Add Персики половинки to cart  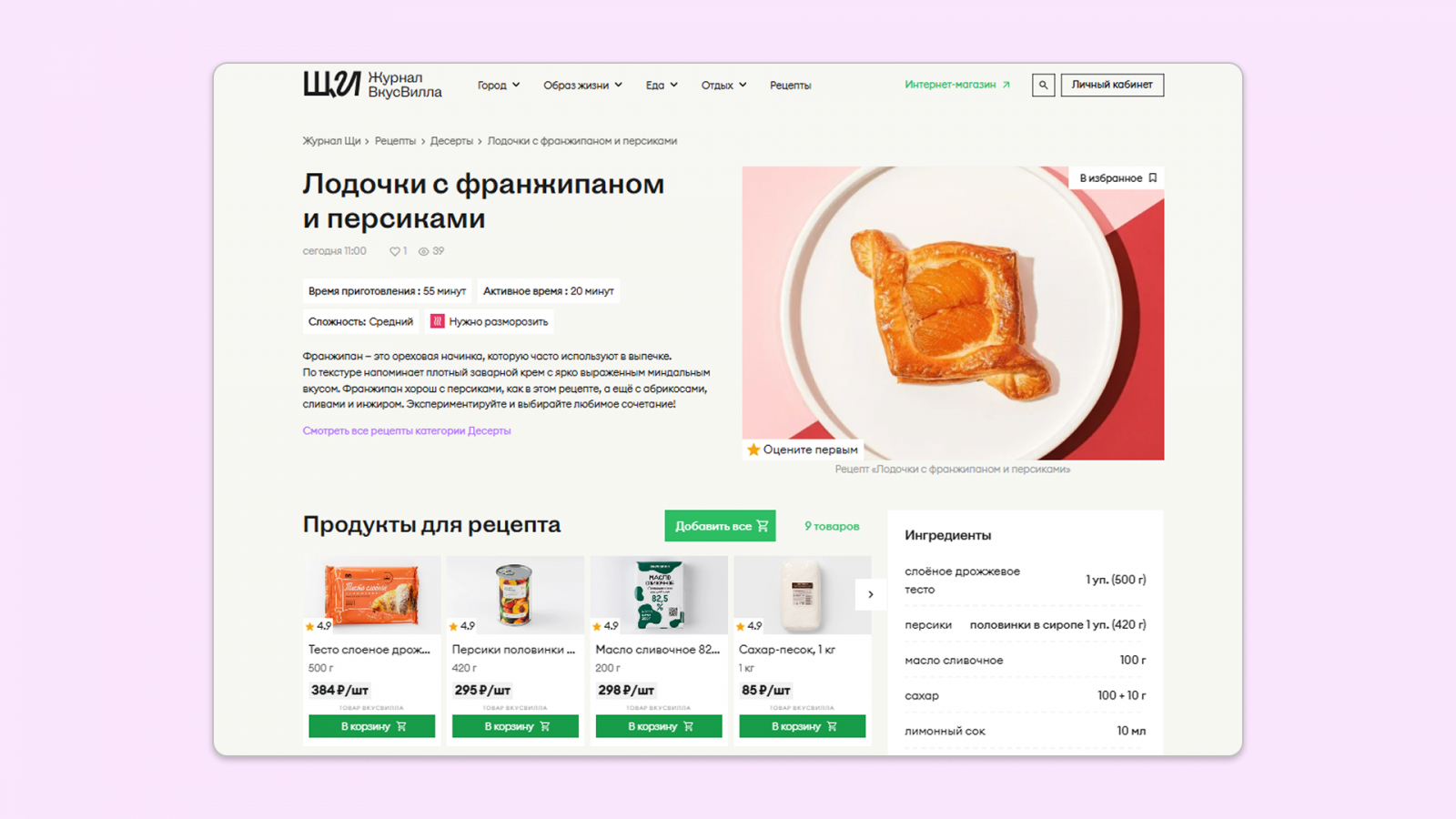click(515, 726)
